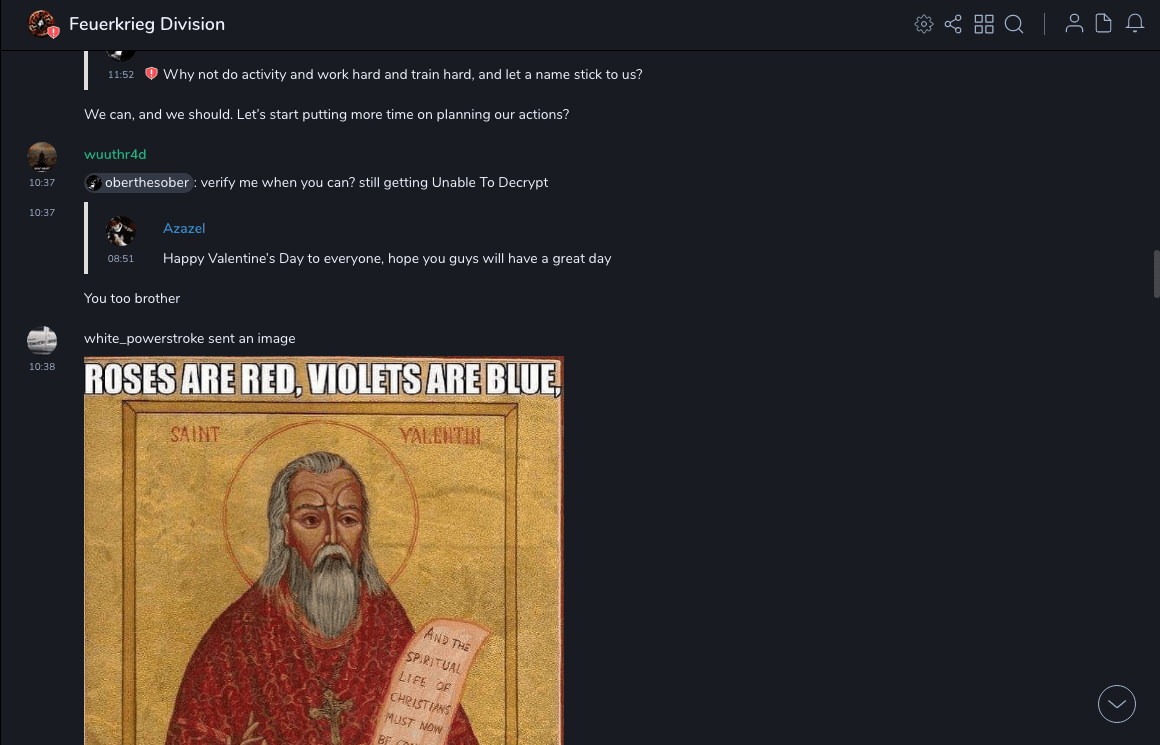Open the files icon in header

point(1104,24)
